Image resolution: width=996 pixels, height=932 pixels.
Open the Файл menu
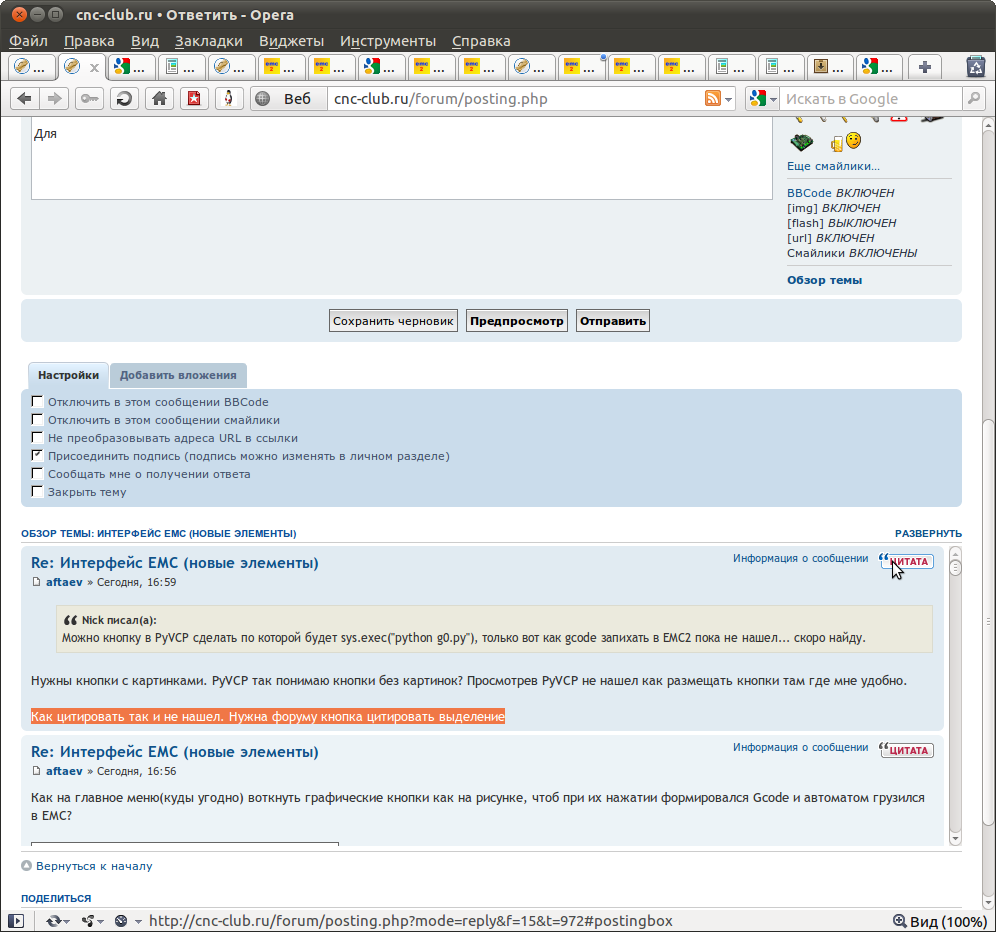pos(29,41)
